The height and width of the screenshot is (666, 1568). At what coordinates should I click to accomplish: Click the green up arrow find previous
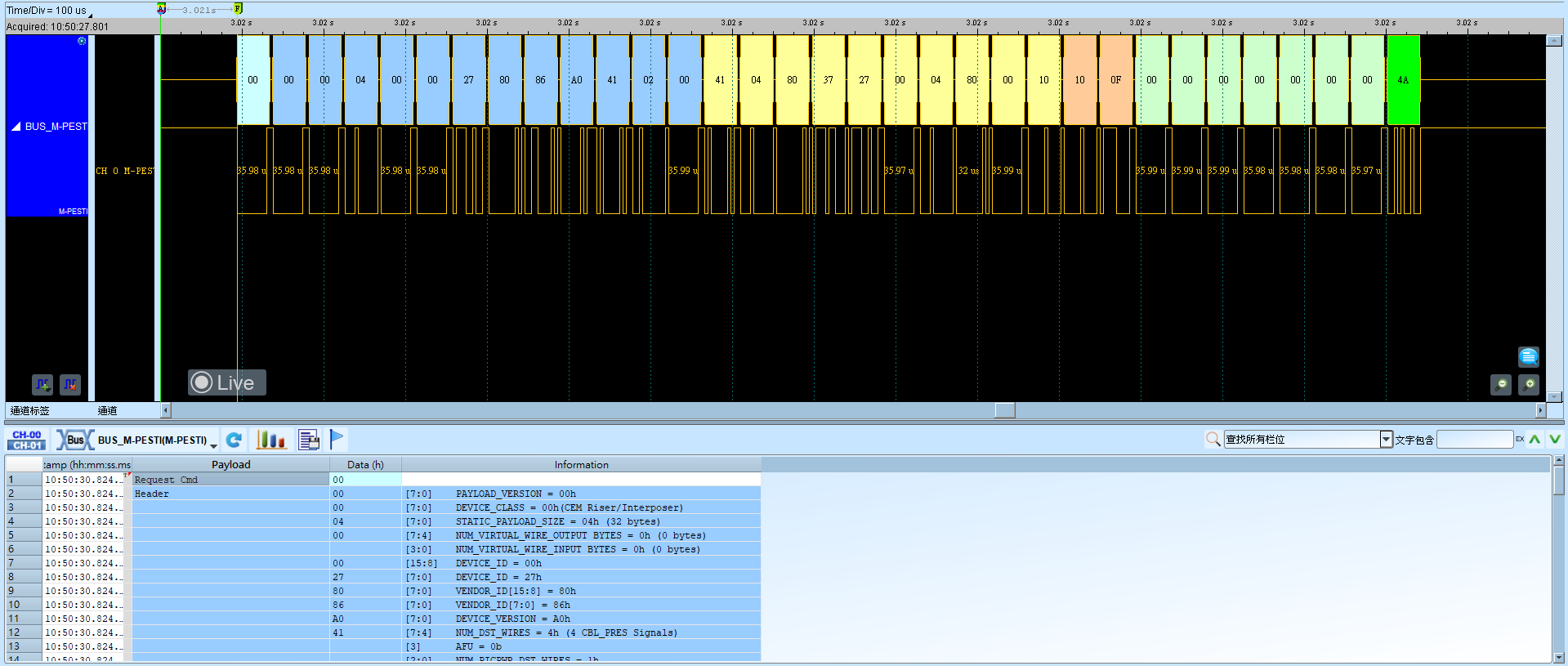[1534, 440]
